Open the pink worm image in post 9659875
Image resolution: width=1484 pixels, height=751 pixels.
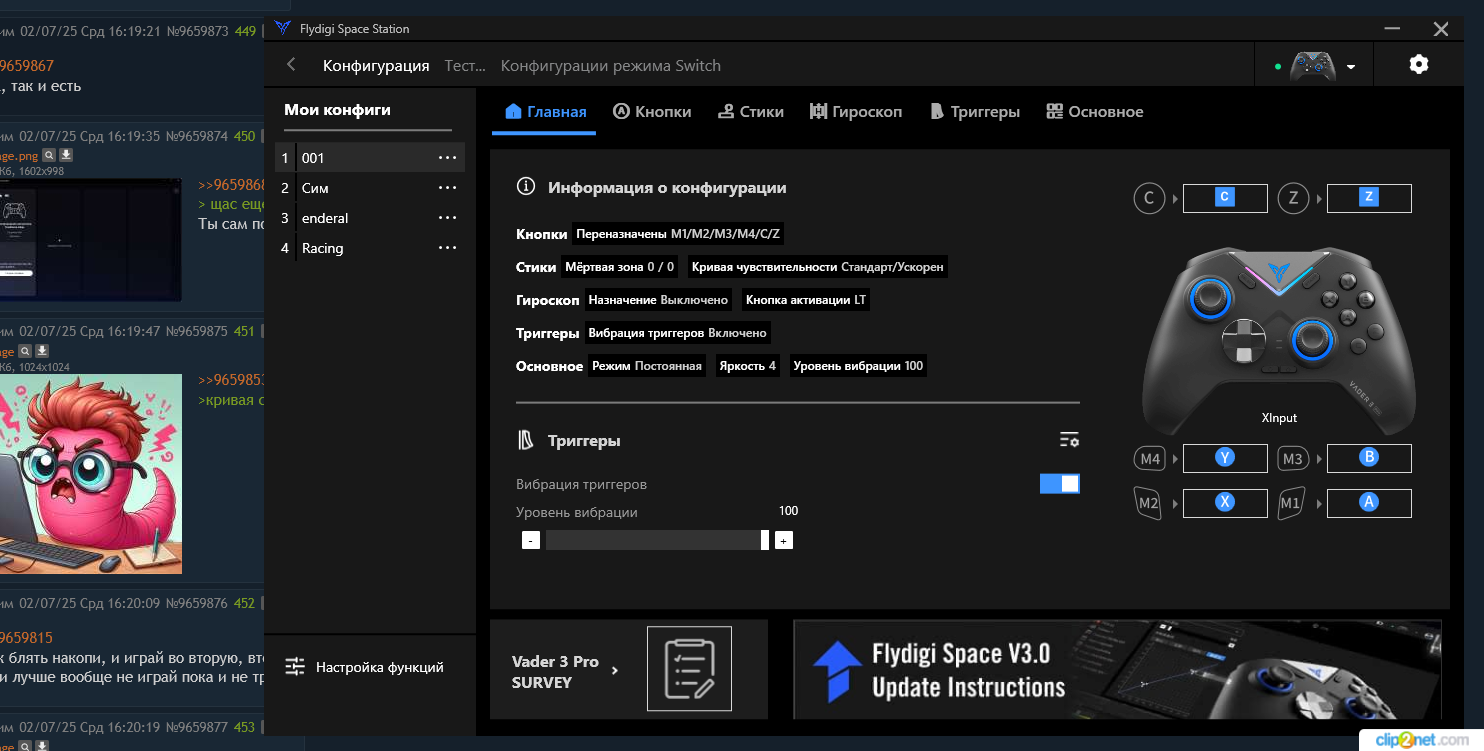[91, 474]
